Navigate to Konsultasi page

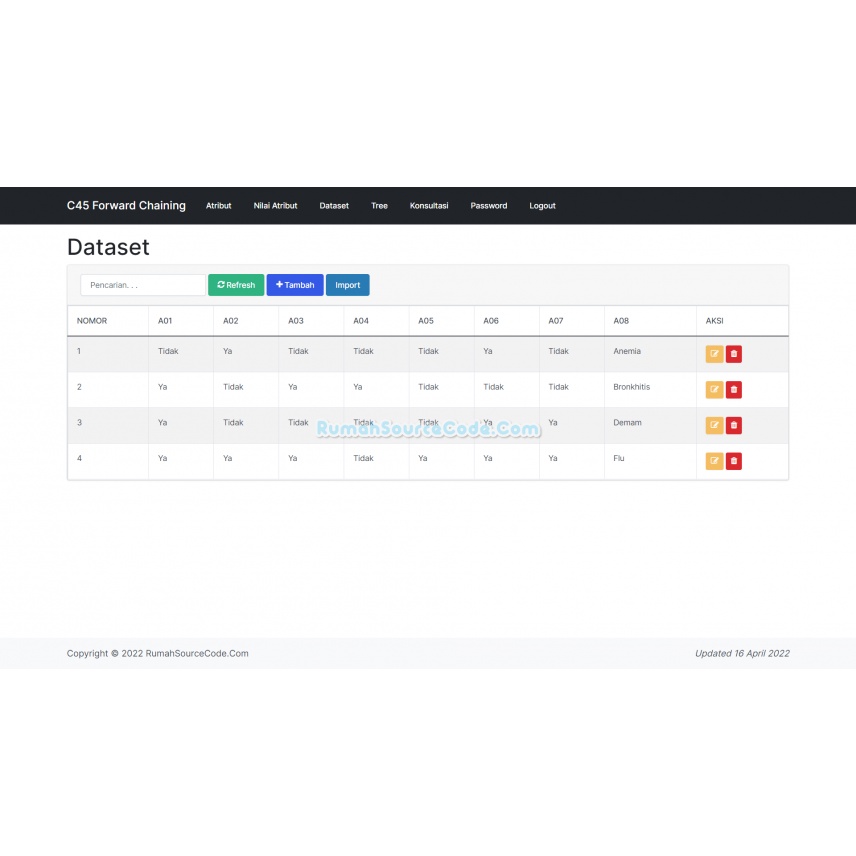(429, 206)
